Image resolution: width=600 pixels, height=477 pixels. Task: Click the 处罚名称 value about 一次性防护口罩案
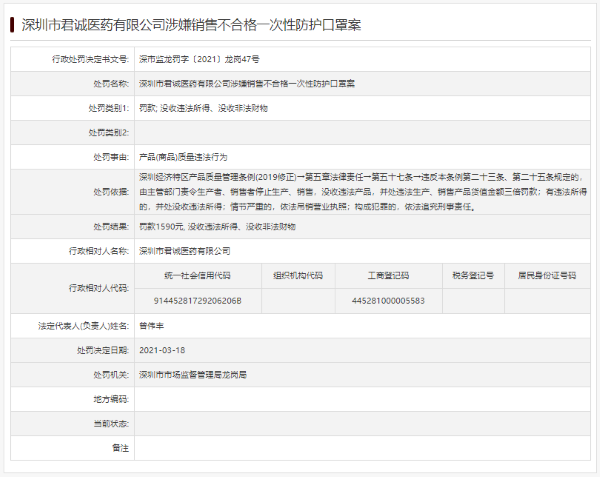(247, 84)
